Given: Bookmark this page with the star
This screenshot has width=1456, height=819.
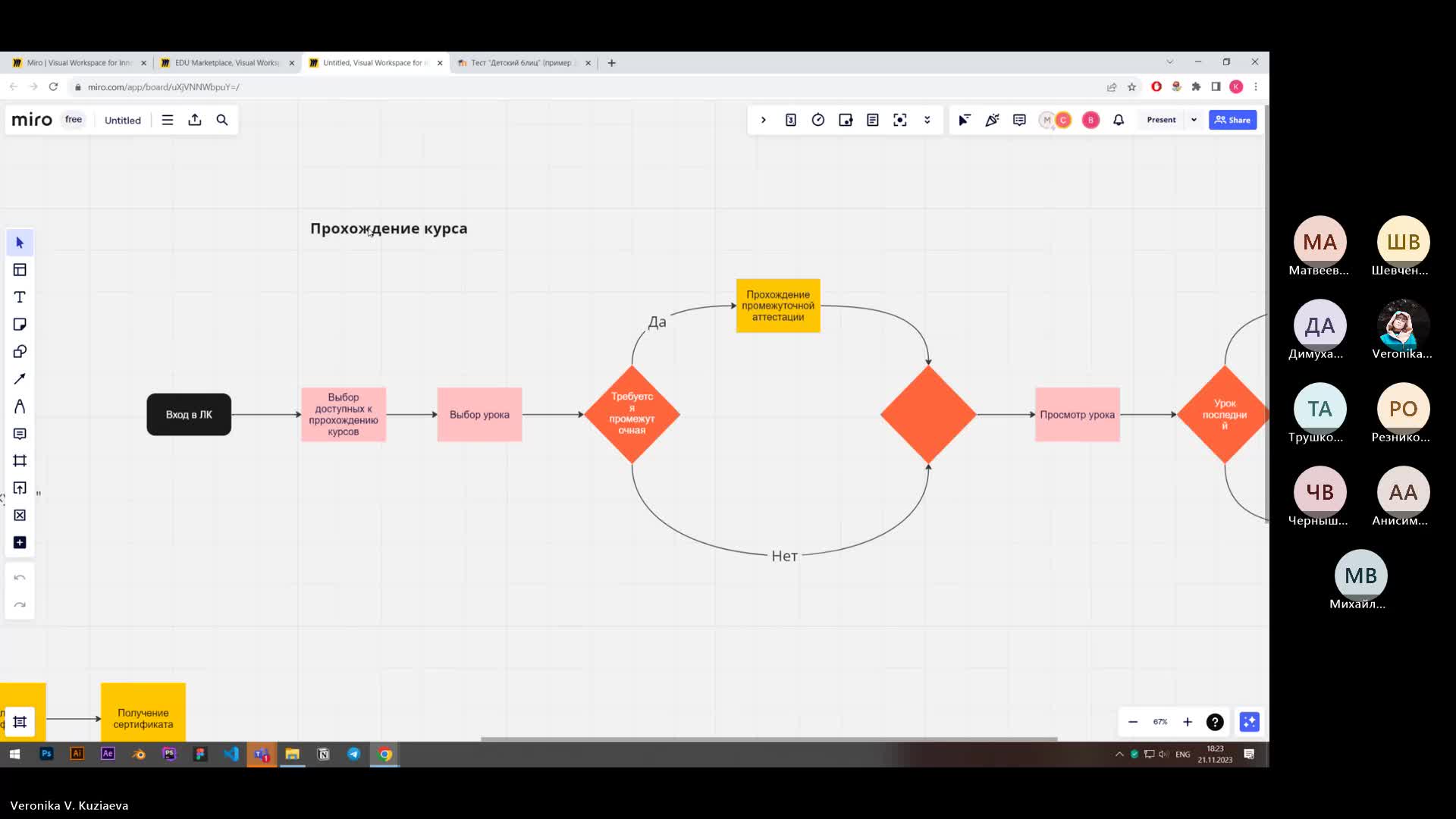Looking at the screenshot, I should [x=1132, y=86].
